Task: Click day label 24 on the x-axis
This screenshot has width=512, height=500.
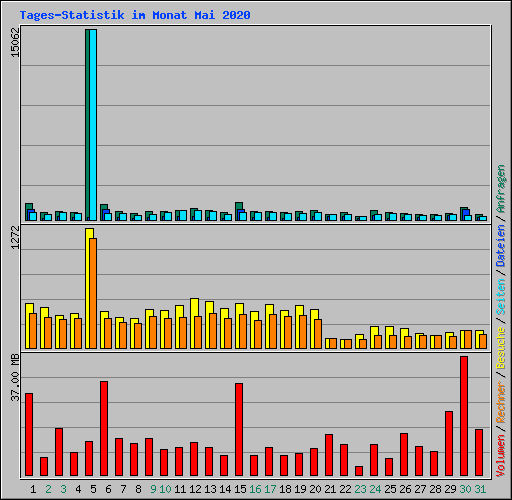Action: coord(375,489)
